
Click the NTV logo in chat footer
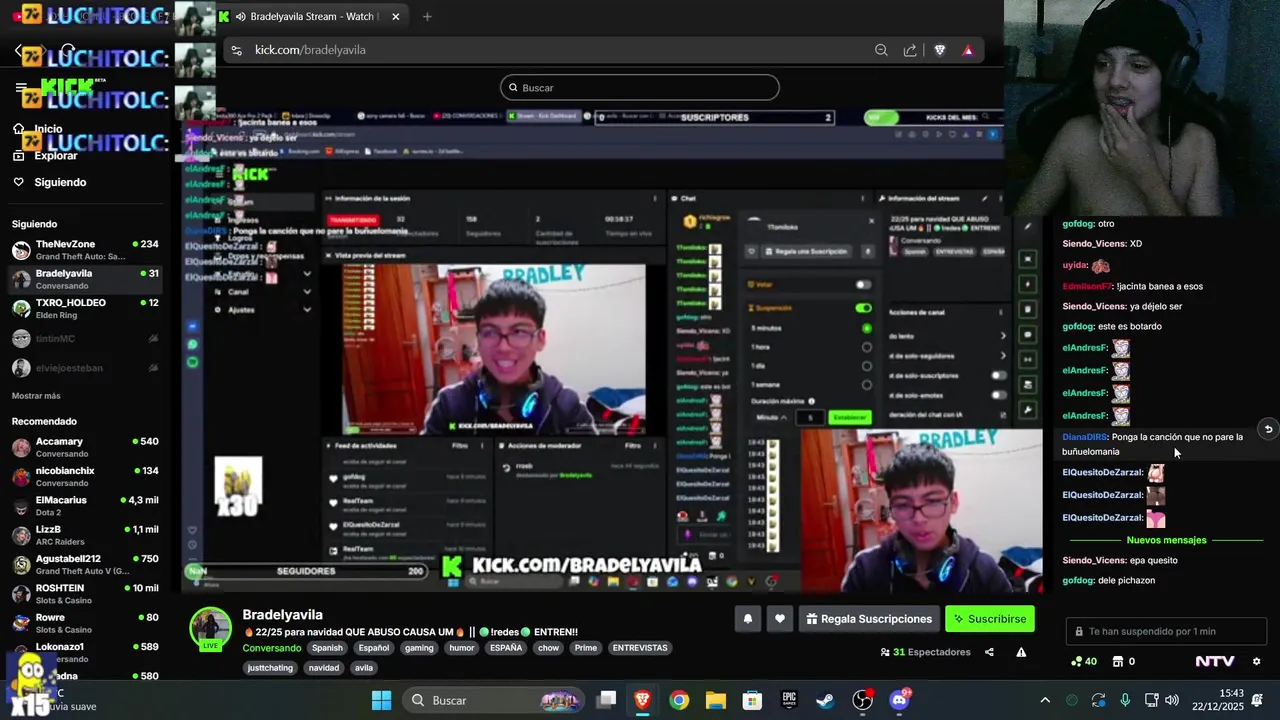(x=1215, y=661)
